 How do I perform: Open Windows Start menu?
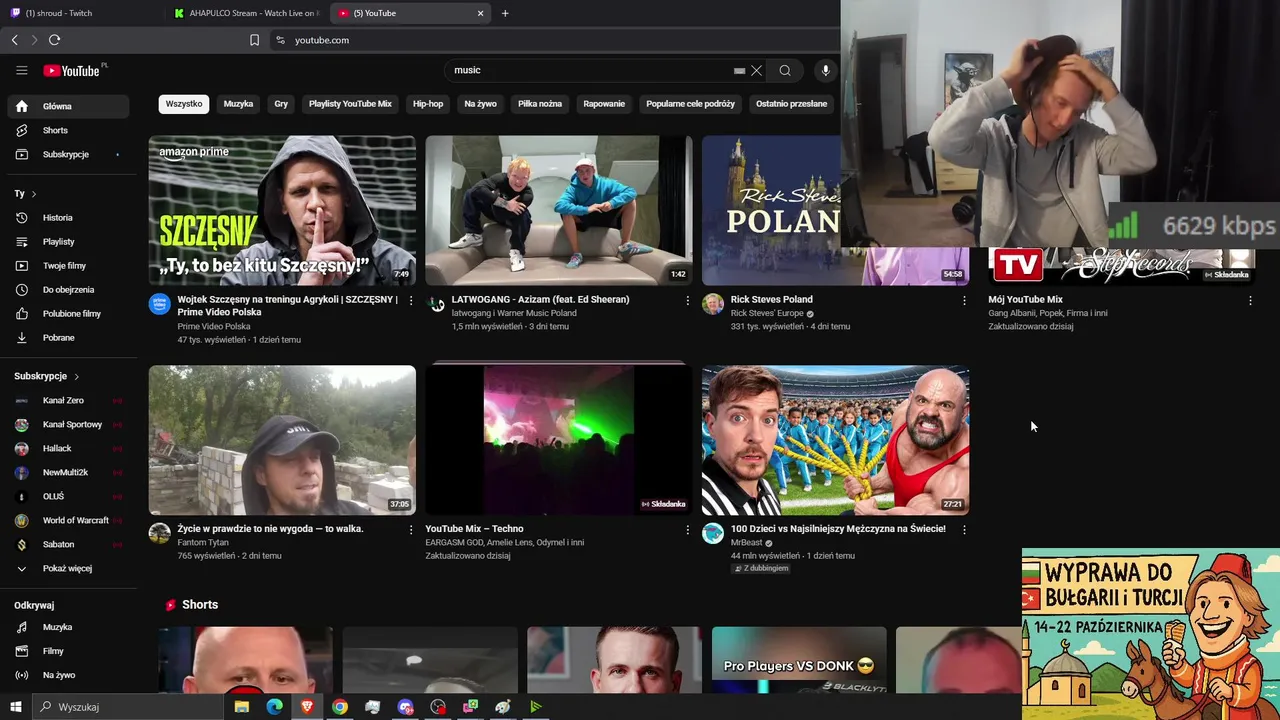[x=15, y=706]
